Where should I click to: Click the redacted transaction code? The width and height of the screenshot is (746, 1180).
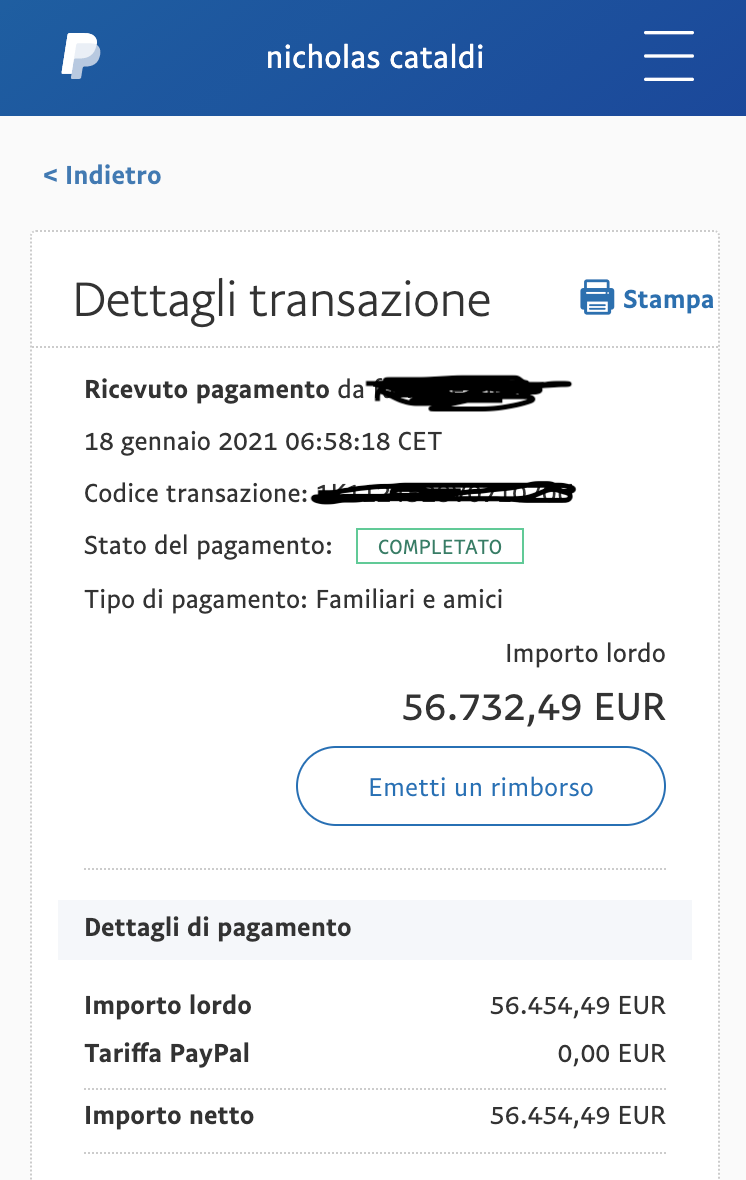[445, 493]
